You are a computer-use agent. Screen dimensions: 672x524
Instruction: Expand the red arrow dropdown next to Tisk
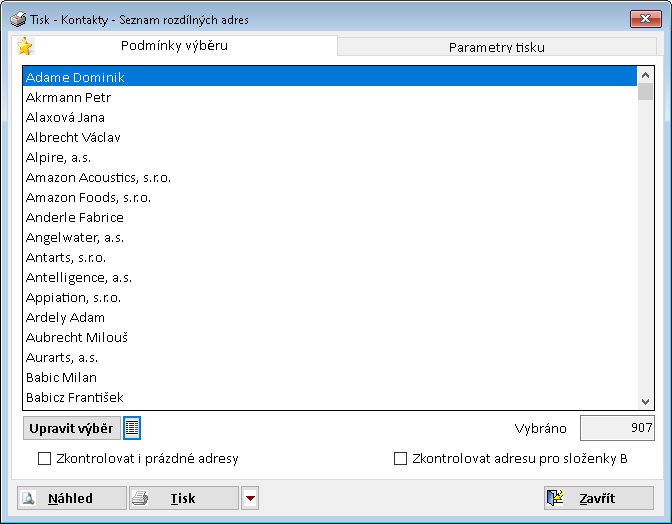(x=250, y=498)
